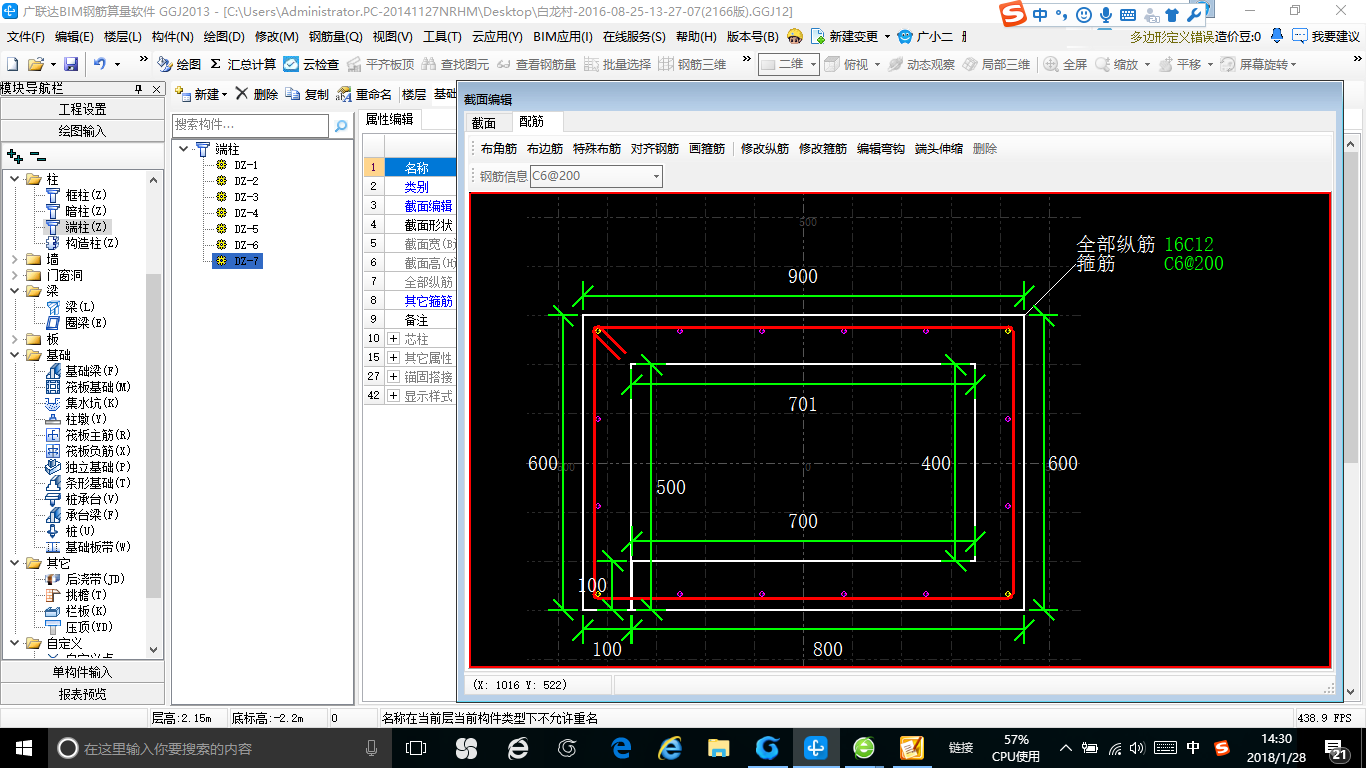The image size is (1366, 768).
Task: Open the 文件(F) menu
Action: 26,36
